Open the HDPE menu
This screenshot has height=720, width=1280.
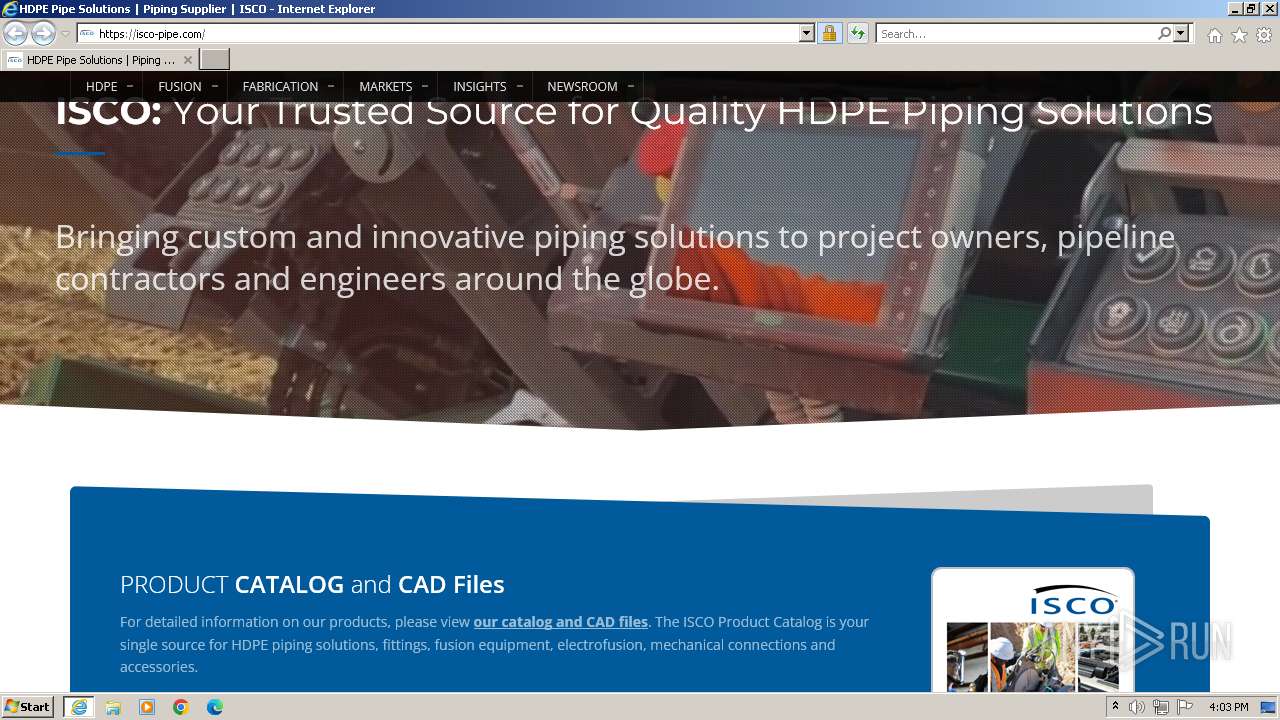[x=102, y=86]
